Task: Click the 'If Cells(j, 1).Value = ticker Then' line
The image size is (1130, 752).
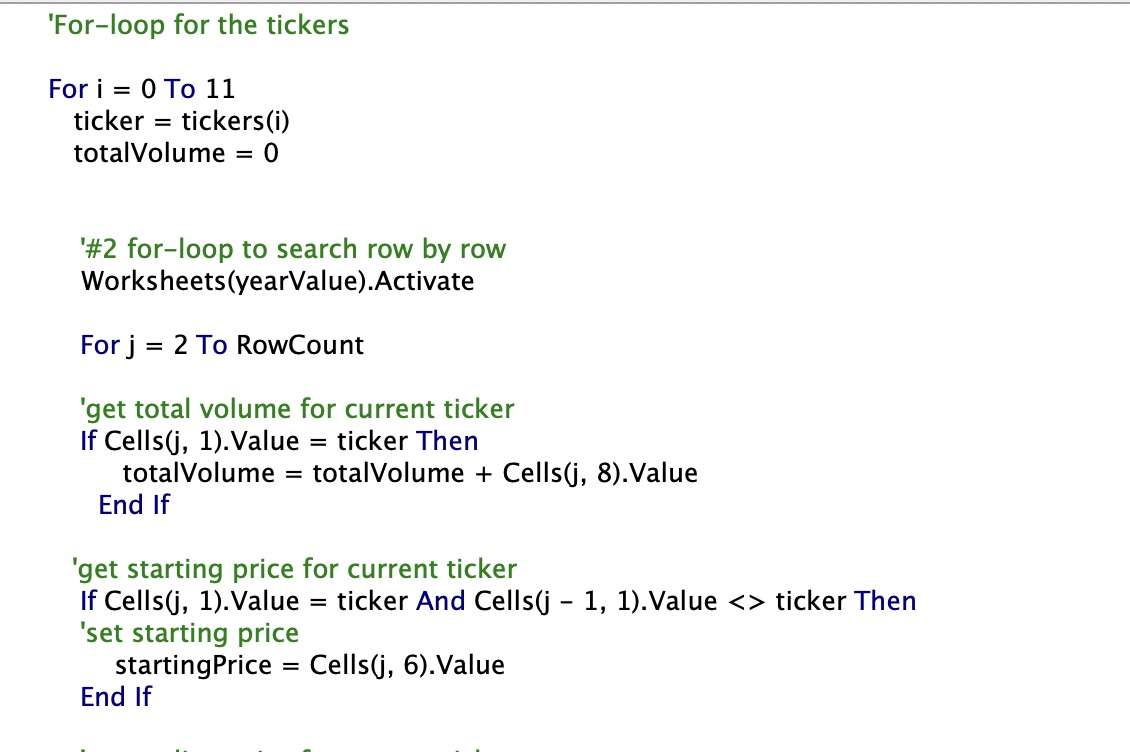Action: [x=279, y=441]
